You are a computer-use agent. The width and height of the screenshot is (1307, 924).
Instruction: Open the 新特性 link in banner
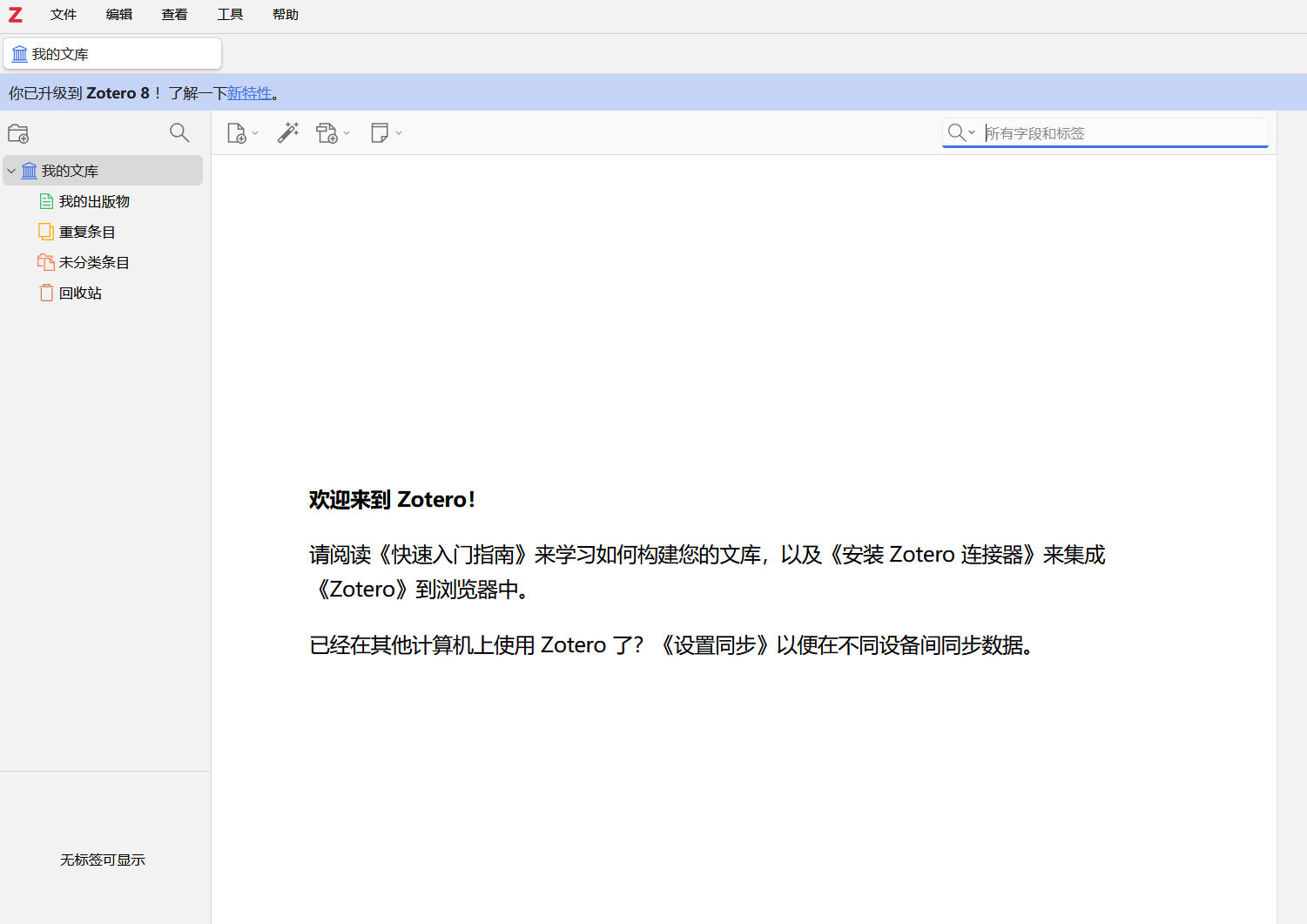[x=250, y=93]
